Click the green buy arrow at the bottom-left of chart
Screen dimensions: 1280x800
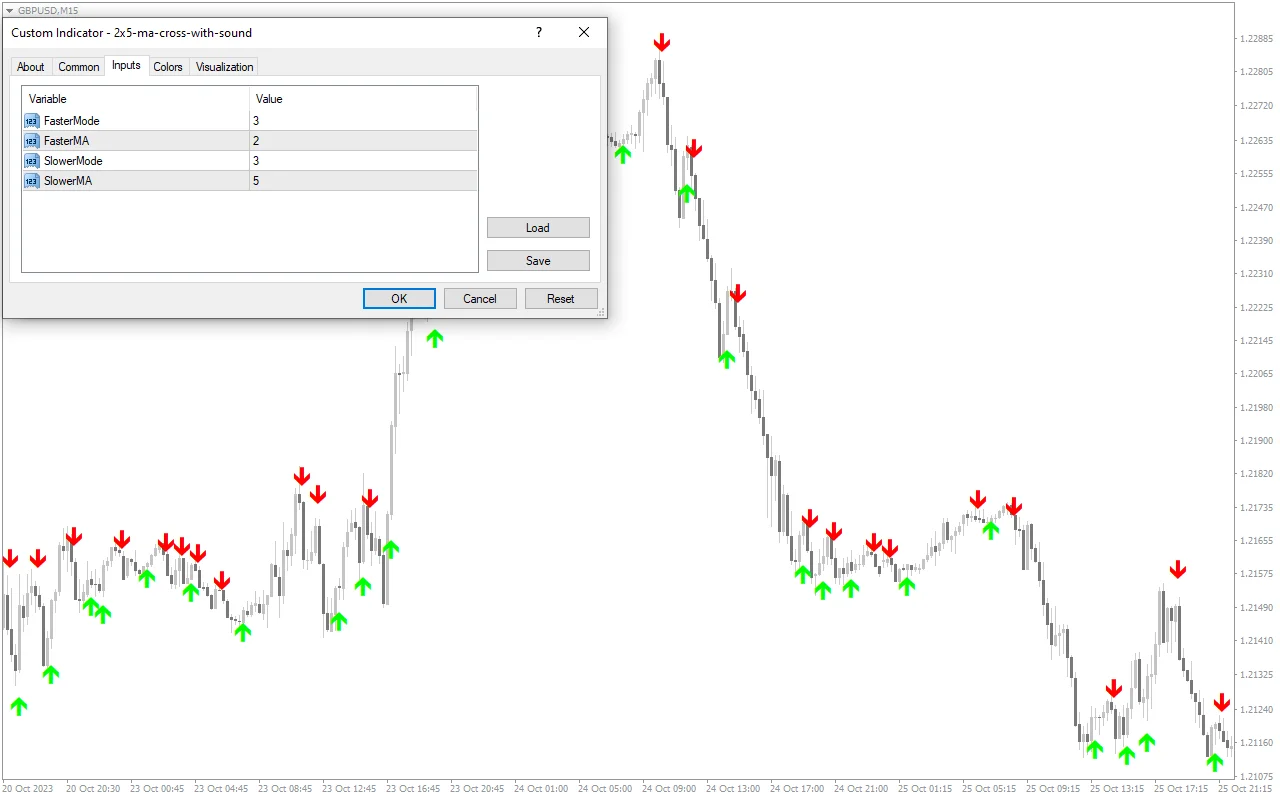pos(18,706)
